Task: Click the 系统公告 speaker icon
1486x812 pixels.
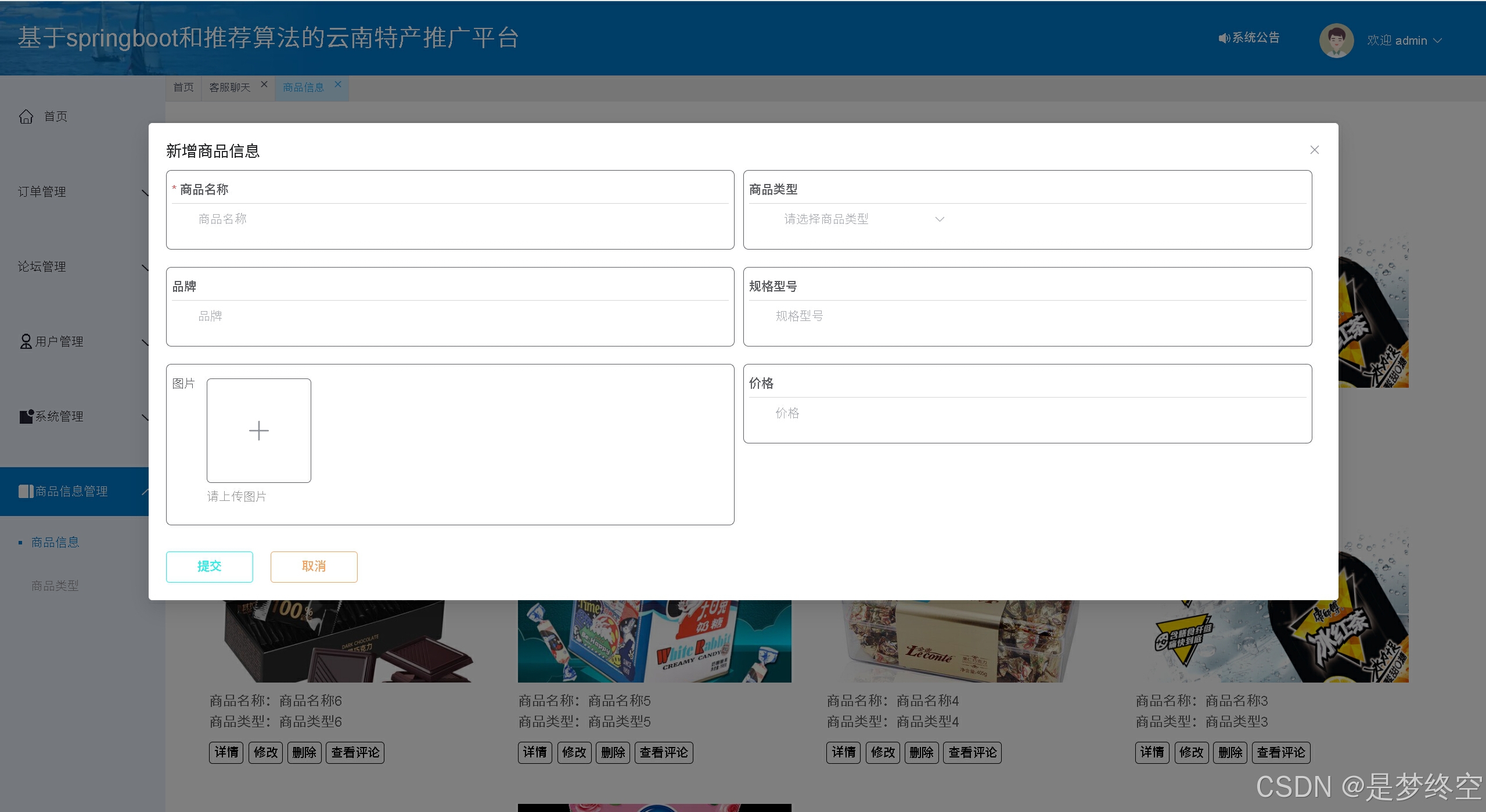Action: point(1224,38)
